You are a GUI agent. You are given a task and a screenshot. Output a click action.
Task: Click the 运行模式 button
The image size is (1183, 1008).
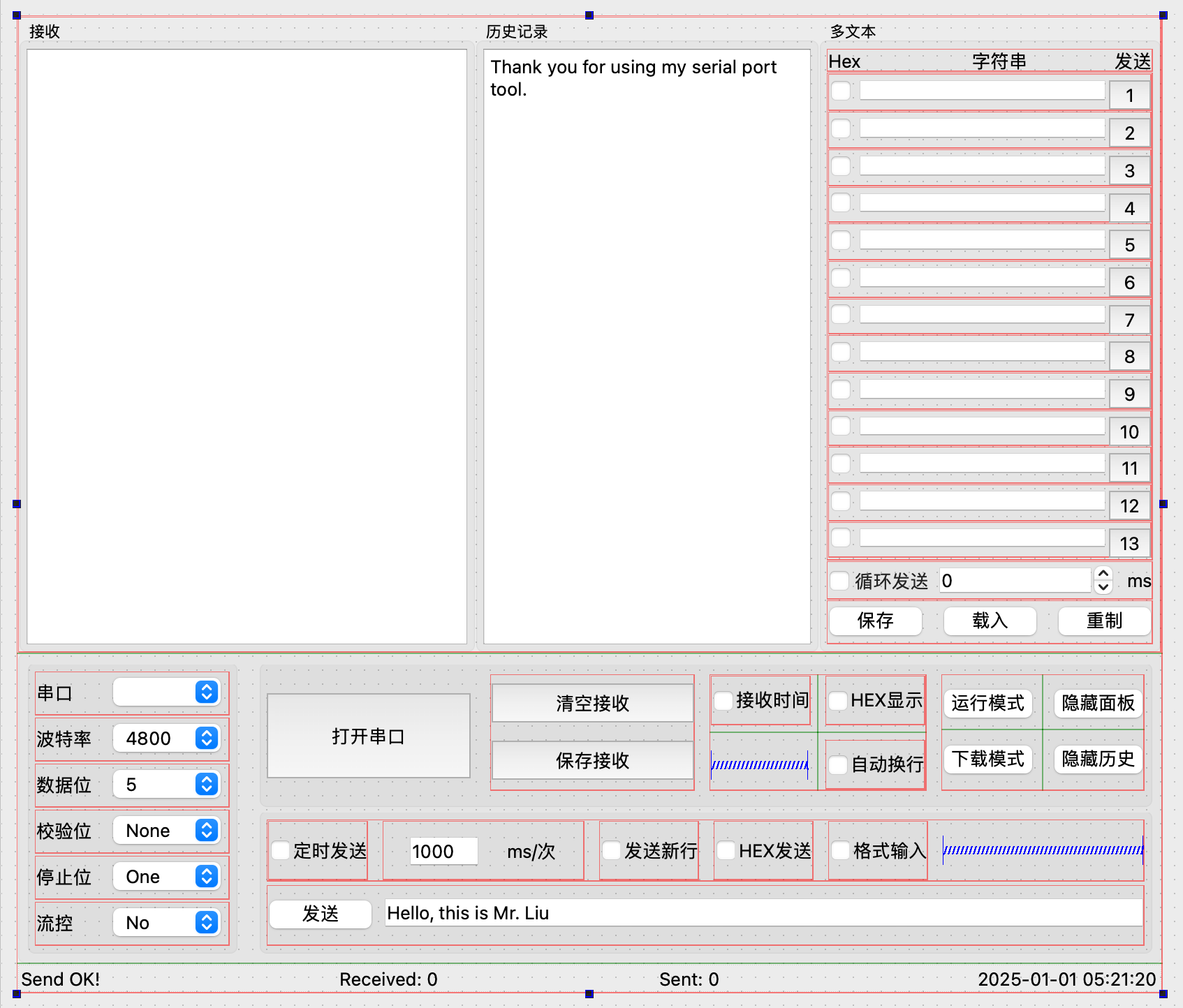(x=987, y=702)
